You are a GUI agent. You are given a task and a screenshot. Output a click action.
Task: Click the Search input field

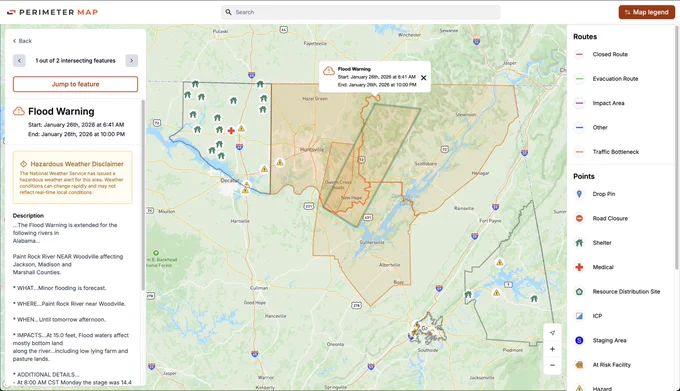[x=360, y=12]
